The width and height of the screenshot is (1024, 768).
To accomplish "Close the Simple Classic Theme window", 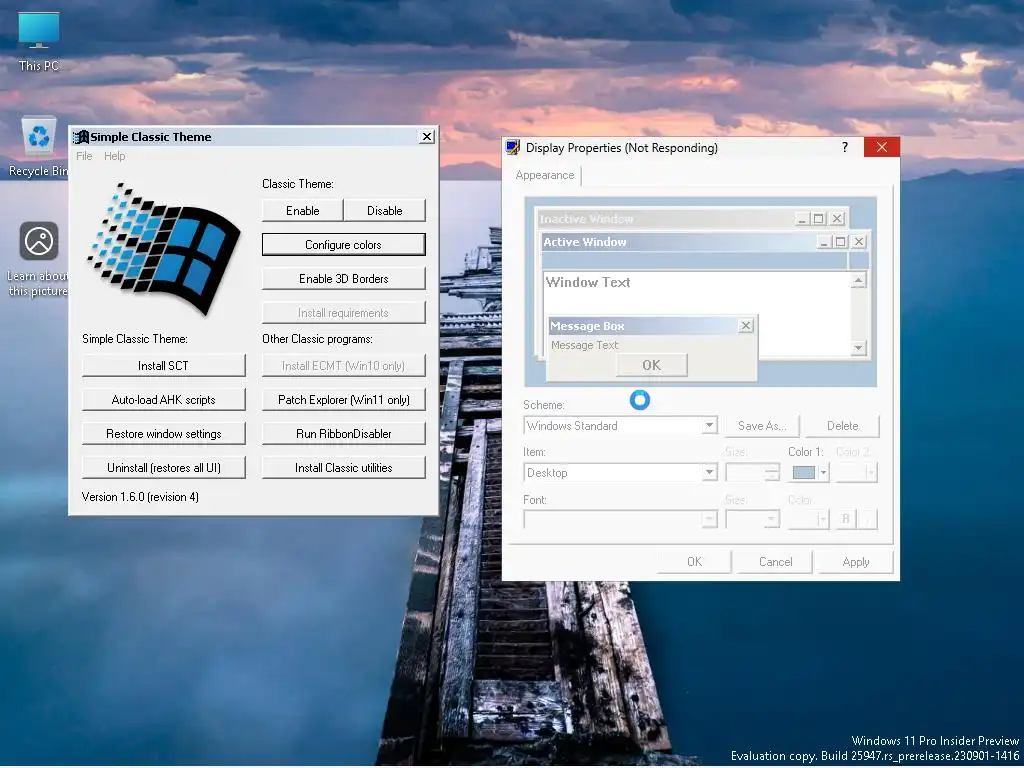I will [426, 136].
